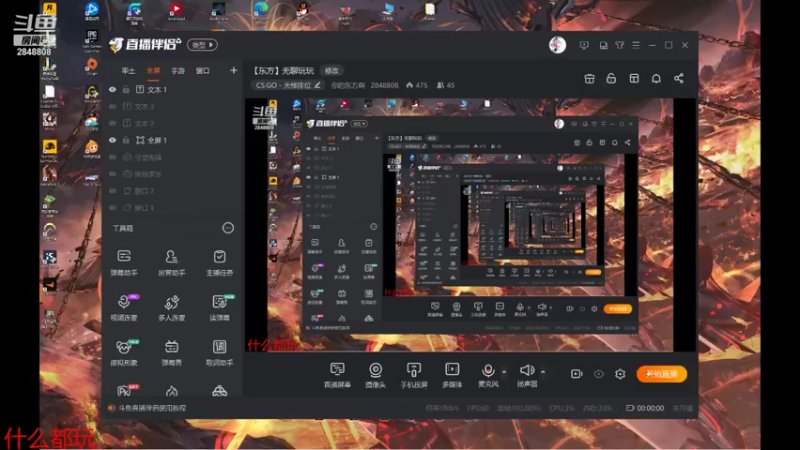Click the user avatar in the title bar
The height and width of the screenshot is (450, 800).
pyautogui.click(x=557, y=45)
